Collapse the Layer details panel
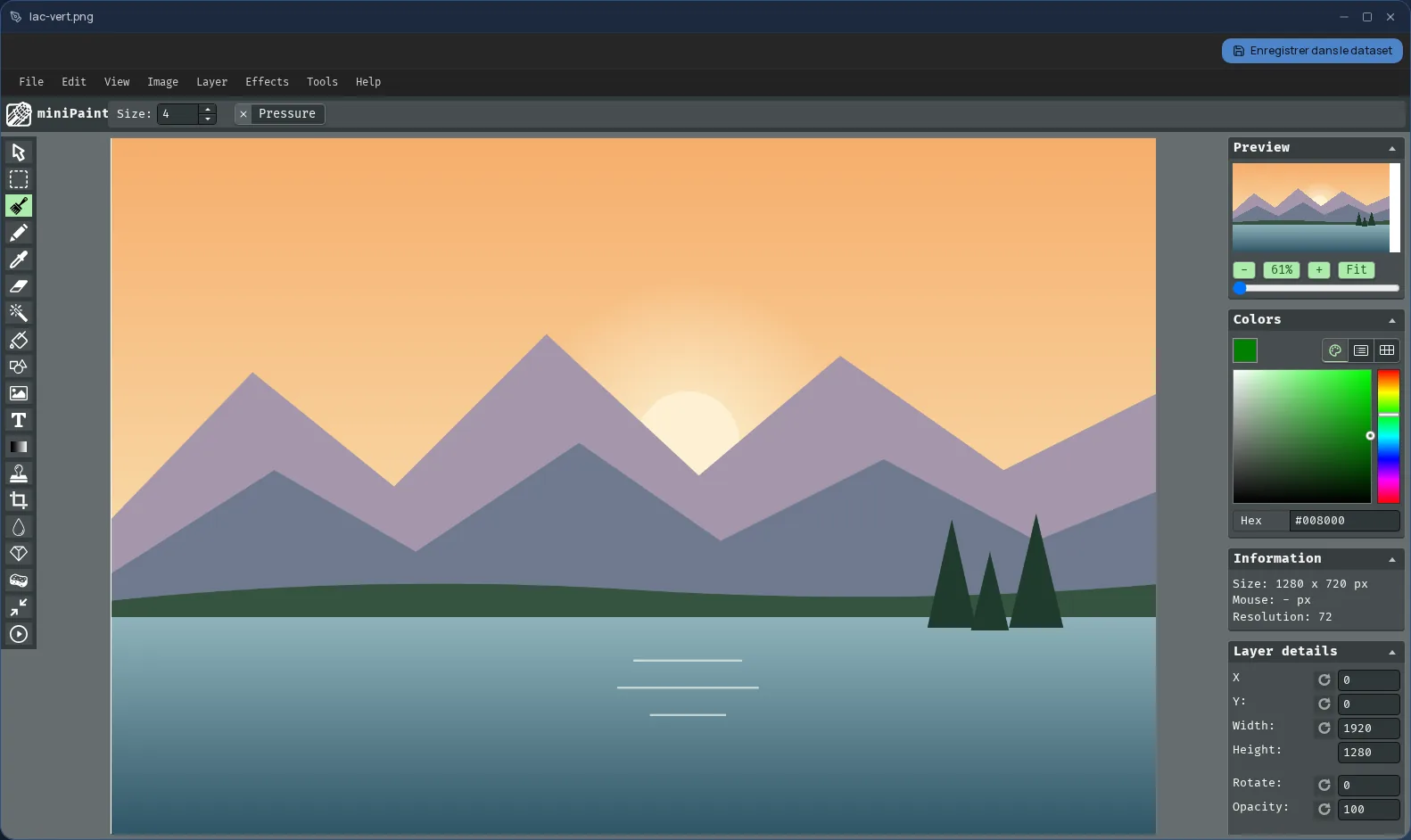1411x840 pixels. click(1392, 652)
